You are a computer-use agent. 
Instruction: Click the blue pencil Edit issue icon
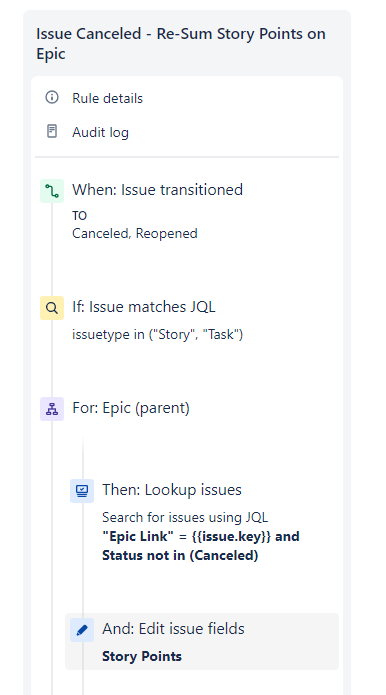point(82,630)
